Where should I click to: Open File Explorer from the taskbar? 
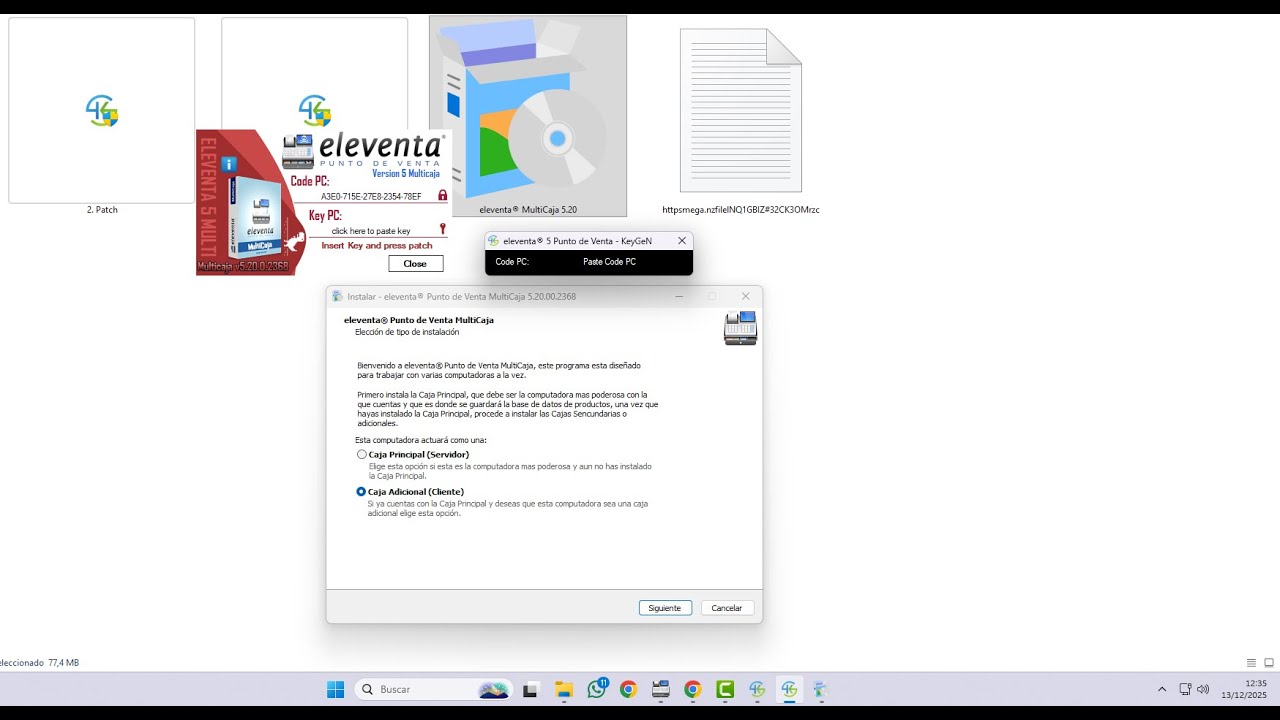[564, 689]
